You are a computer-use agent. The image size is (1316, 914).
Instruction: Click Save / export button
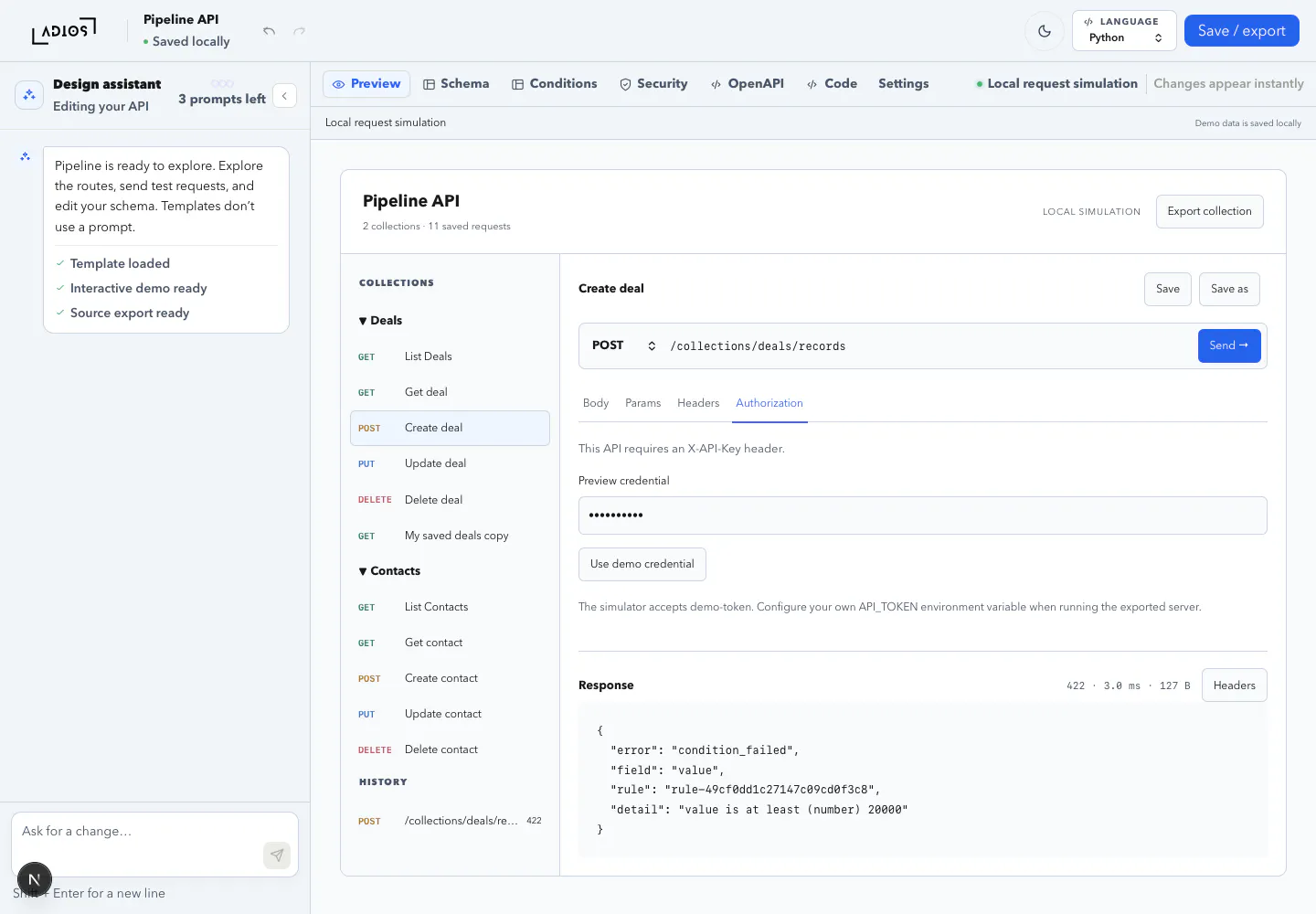[1241, 31]
